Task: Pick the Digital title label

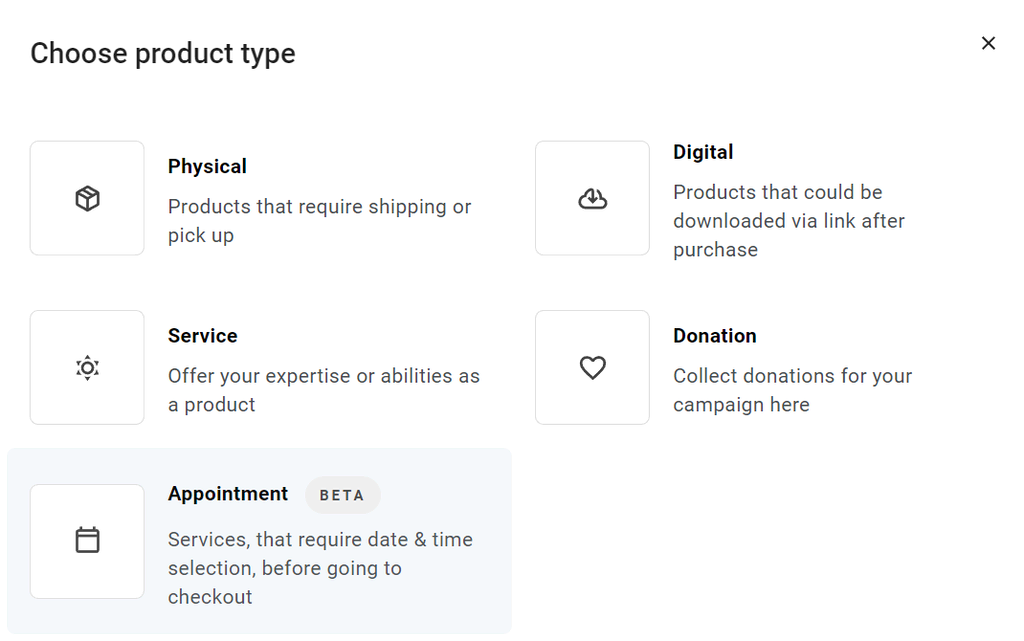Action: (703, 152)
